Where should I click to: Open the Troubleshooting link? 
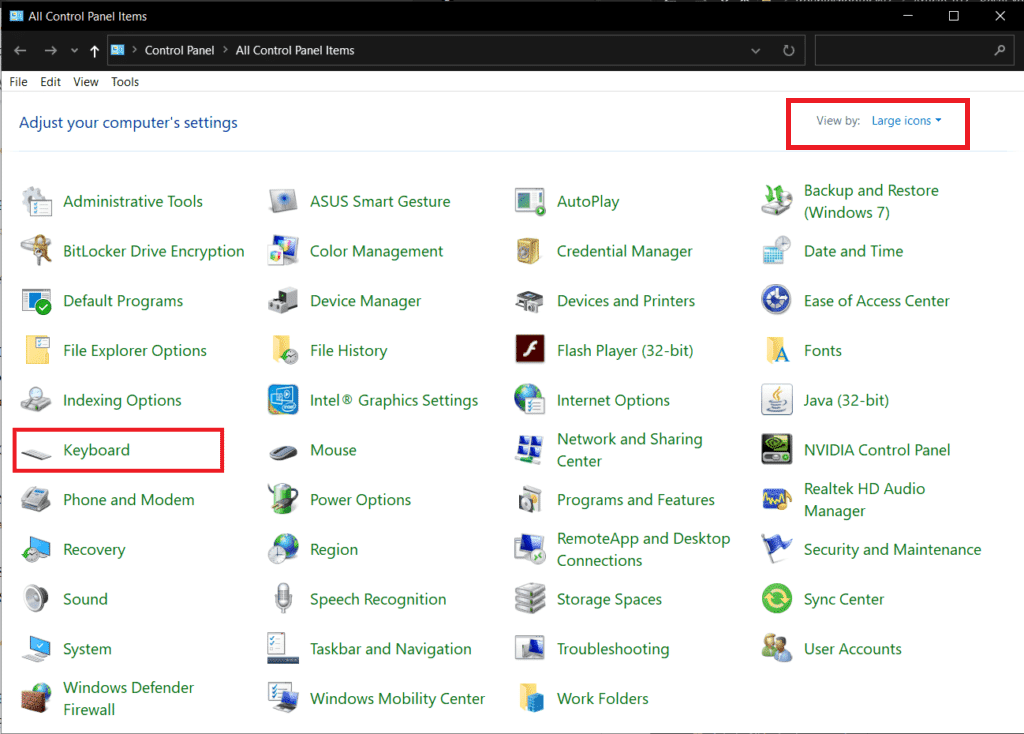pos(613,648)
